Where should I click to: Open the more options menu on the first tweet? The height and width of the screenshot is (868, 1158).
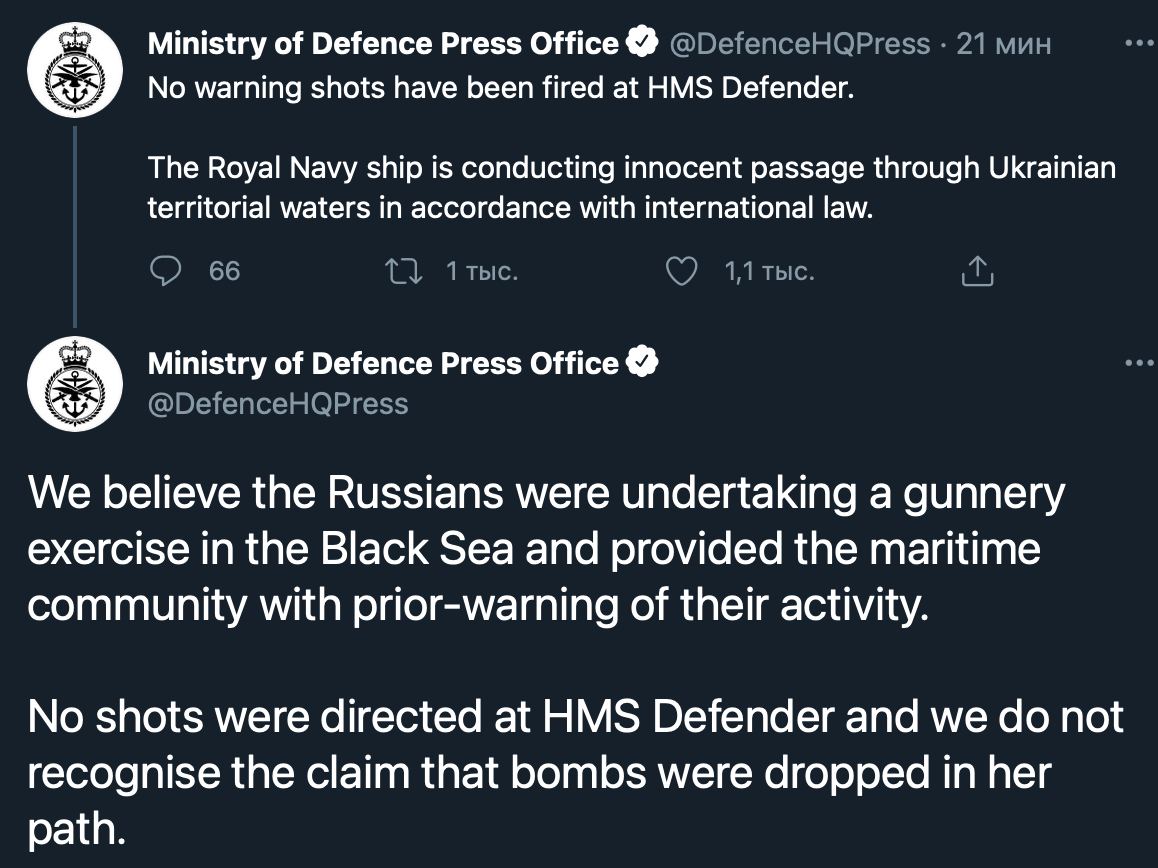(1138, 44)
